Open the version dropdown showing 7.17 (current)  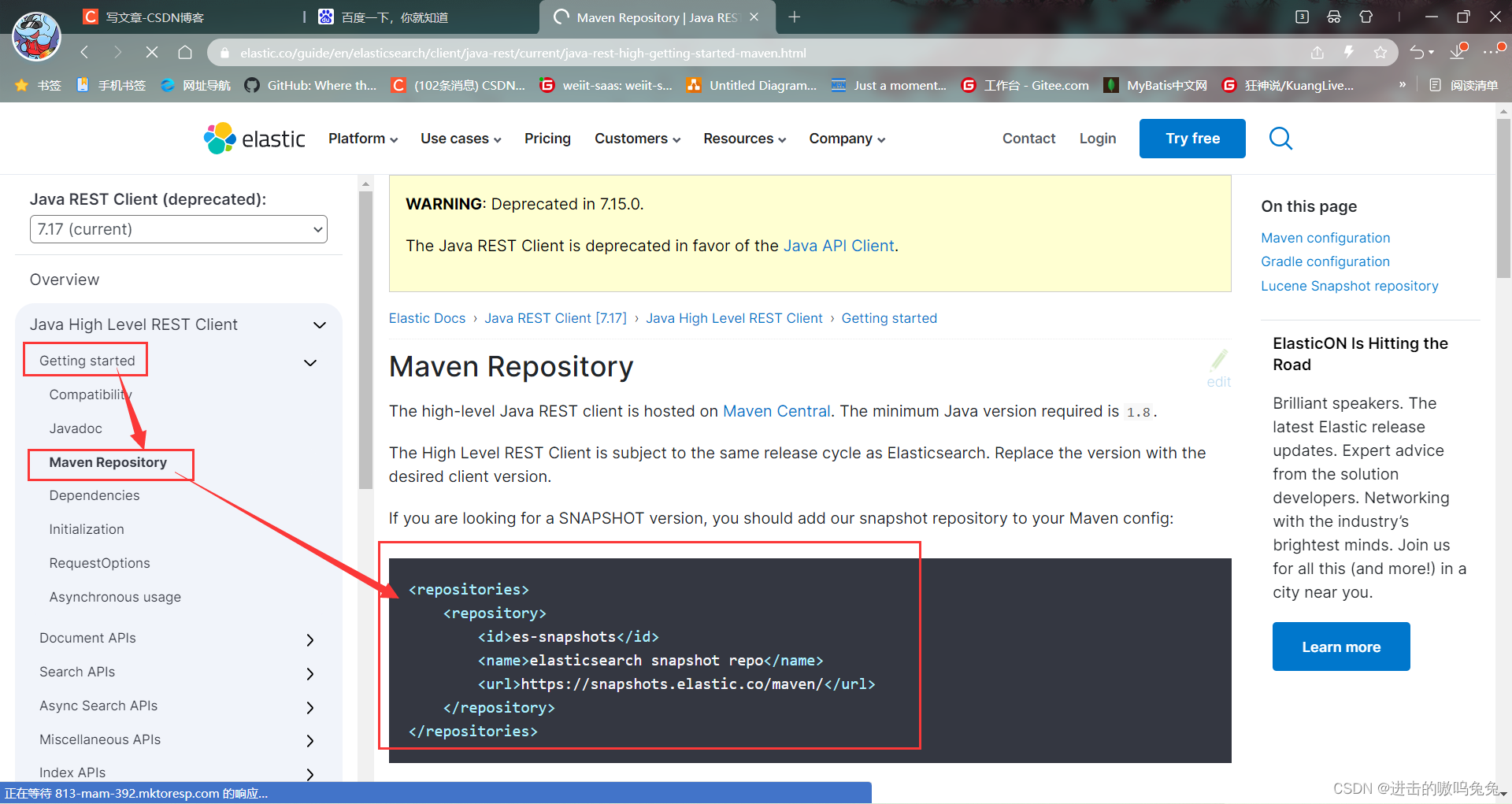(x=179, y=229)
